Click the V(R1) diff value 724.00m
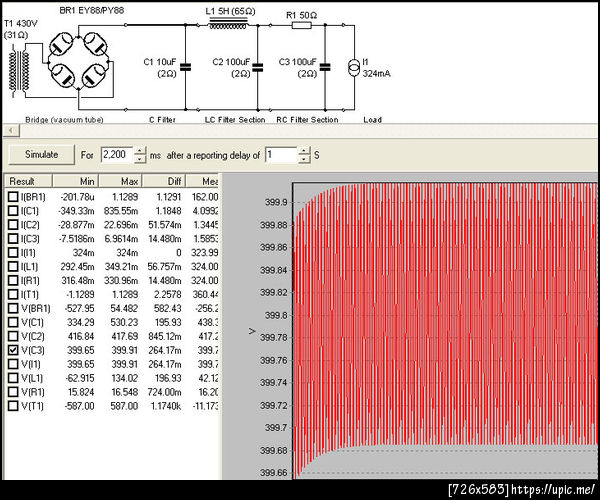This screenshot has height=500, width=600. [164, 392]
